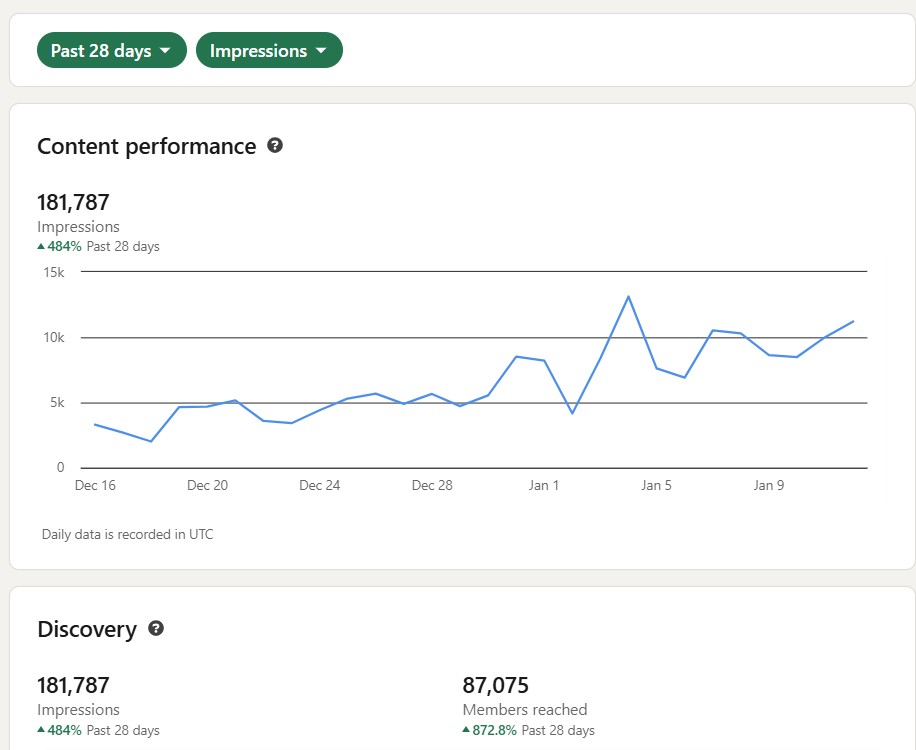Click green up arrow beside 872.8%
Screen dimensions: 916x750
[x=466, y=730]
